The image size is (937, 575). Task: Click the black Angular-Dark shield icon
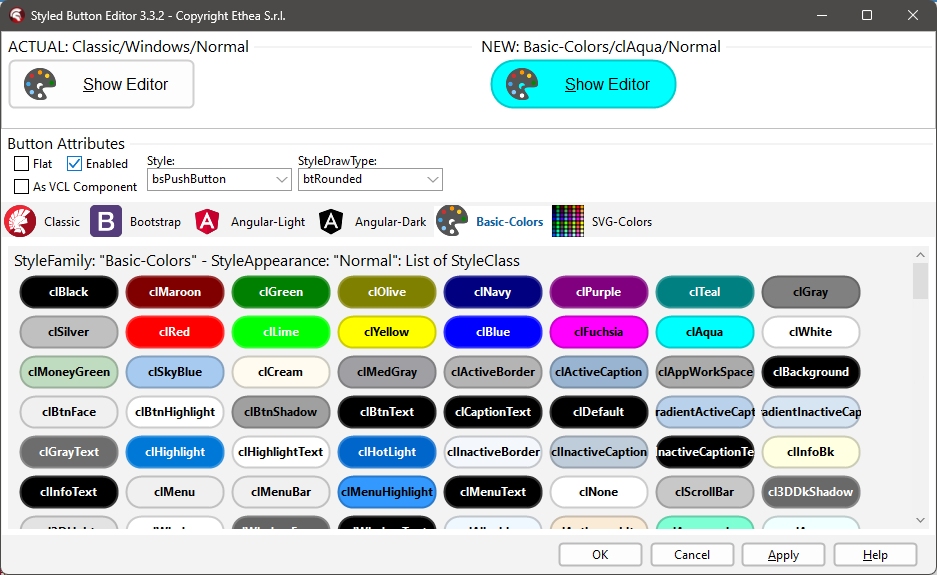[x=330, y=222]
